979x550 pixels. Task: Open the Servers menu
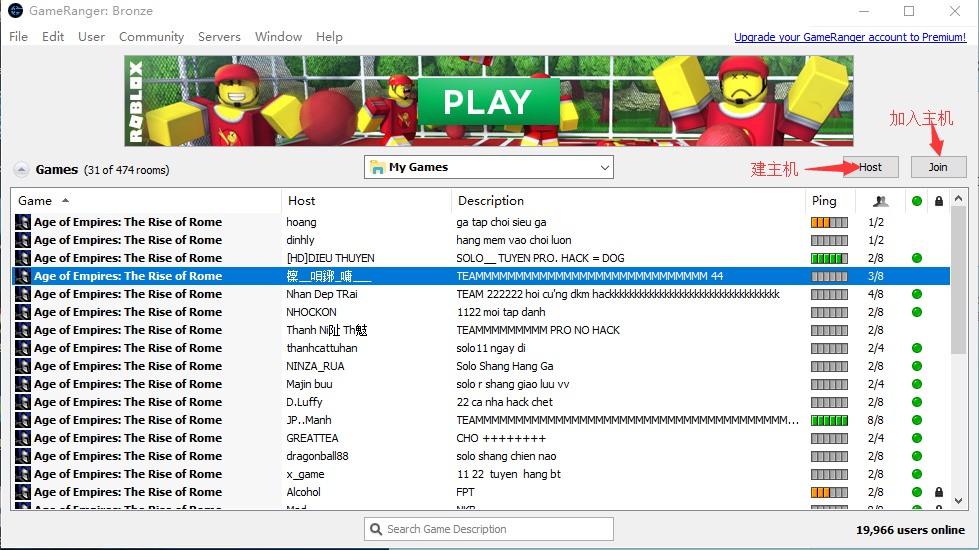coord(219,37)
